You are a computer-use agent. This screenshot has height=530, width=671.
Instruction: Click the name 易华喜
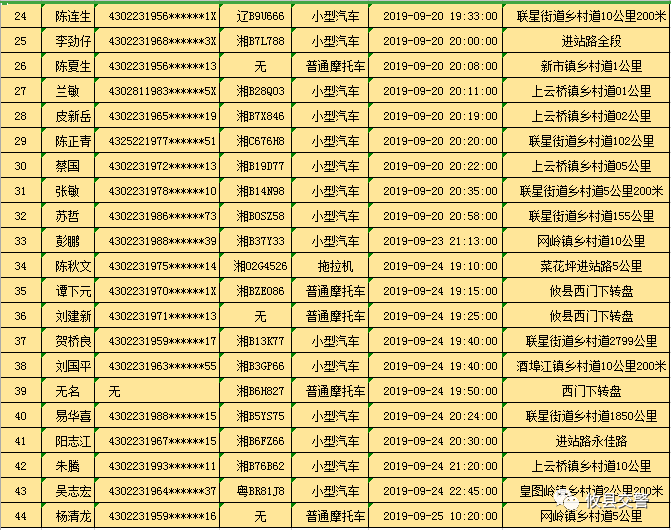[x=73, y=416]
